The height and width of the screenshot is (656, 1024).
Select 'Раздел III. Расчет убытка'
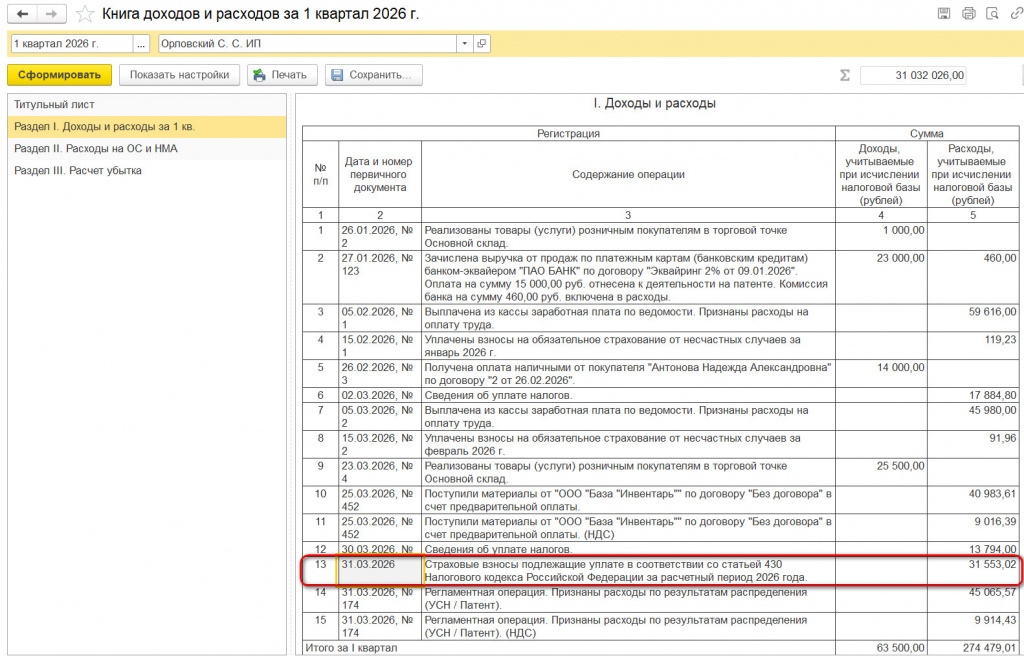point(146,171)
